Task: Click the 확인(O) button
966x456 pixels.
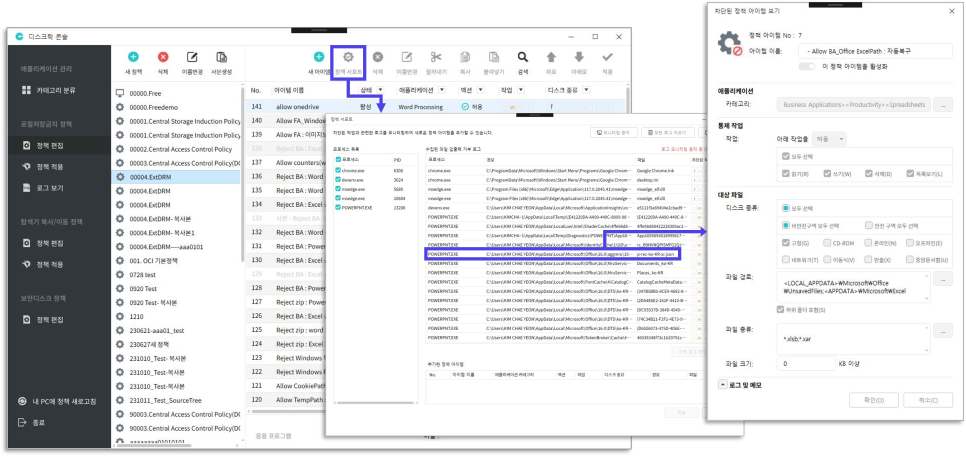Action: coord(874,400)
